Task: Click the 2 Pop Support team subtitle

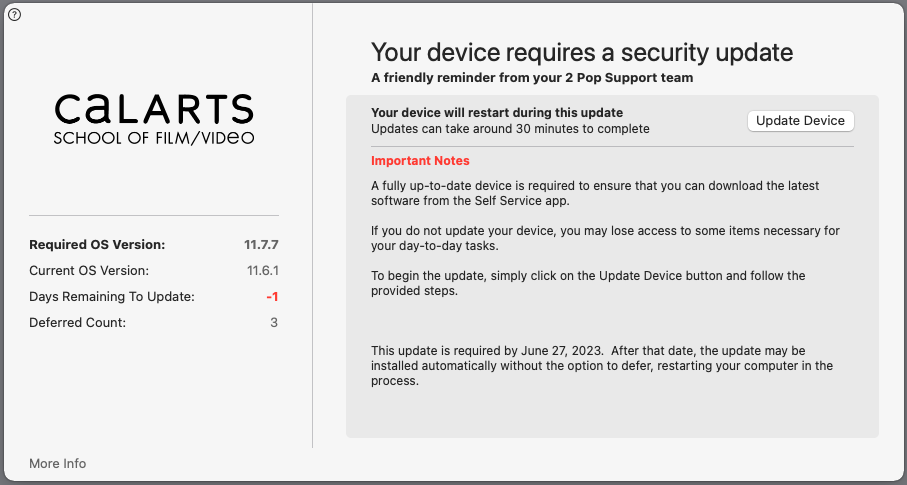Action: point(532,78)
